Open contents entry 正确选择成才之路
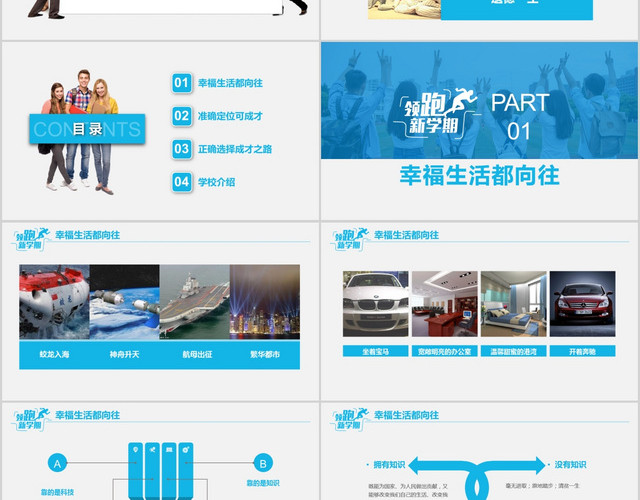 [x=235, y=149]
